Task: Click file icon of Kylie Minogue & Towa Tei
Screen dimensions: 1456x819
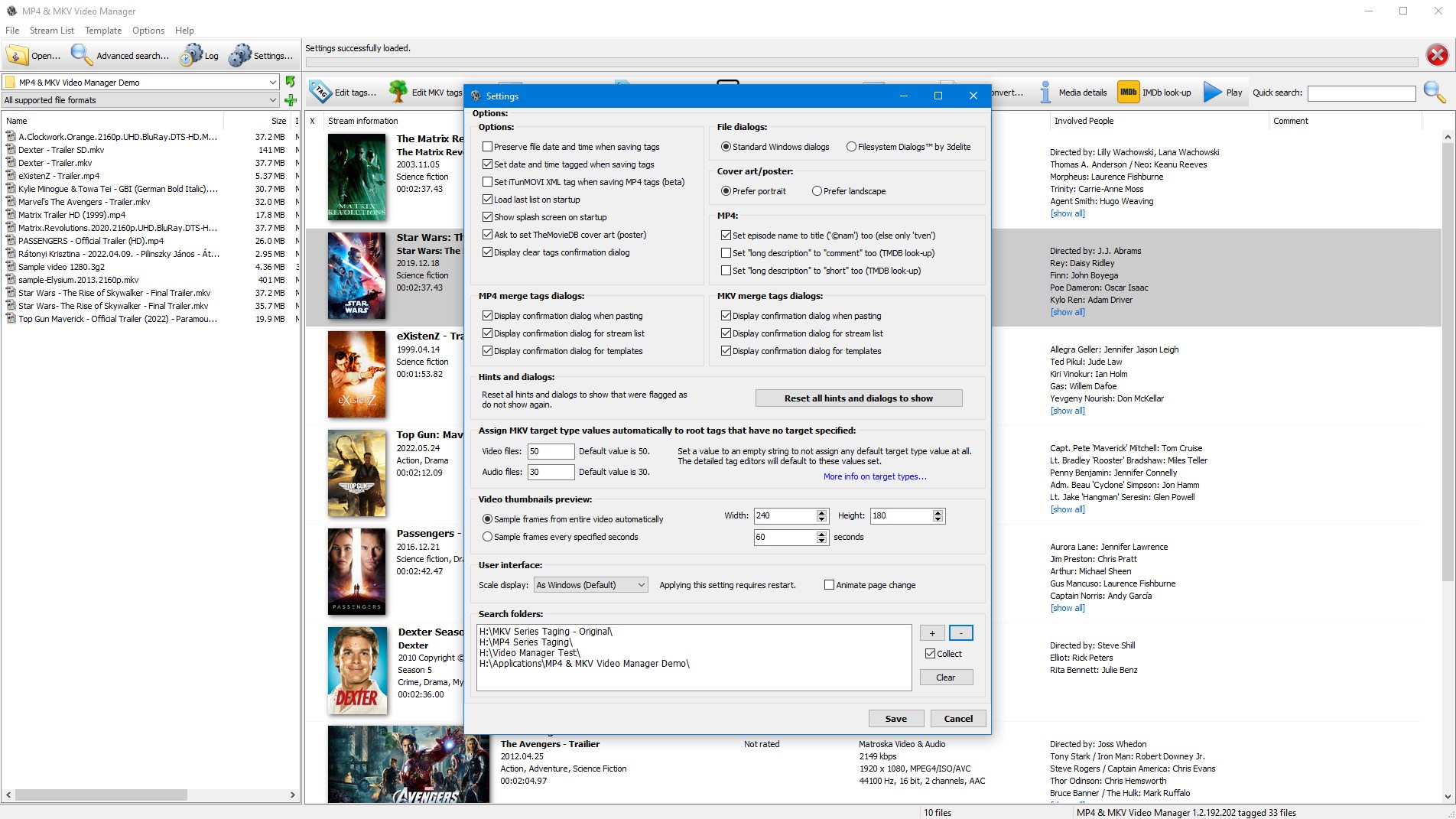Action: [11, 189]
